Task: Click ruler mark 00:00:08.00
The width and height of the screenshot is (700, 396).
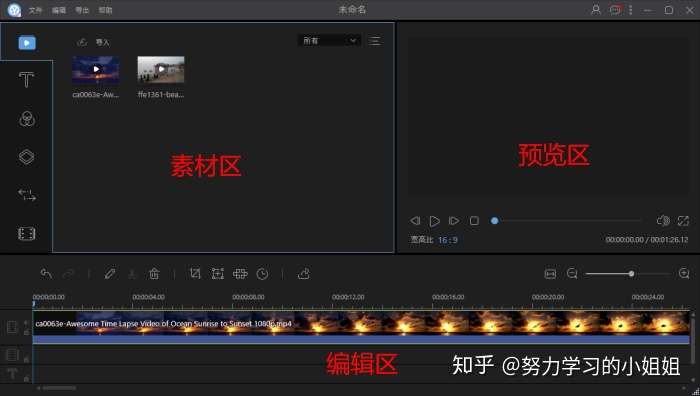Action: 248,297
